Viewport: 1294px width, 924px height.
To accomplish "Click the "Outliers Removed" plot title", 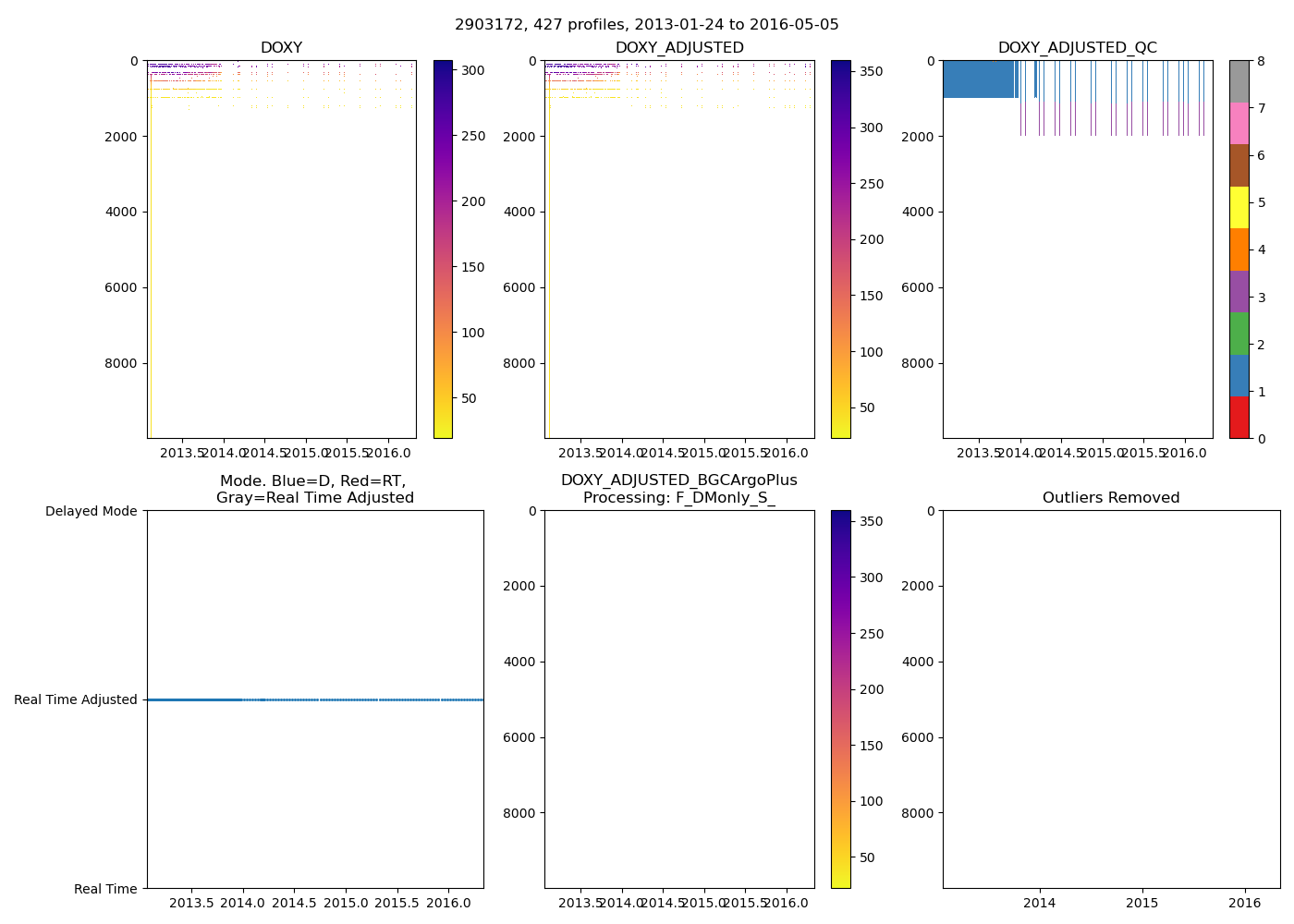I will coord(1111,498).
